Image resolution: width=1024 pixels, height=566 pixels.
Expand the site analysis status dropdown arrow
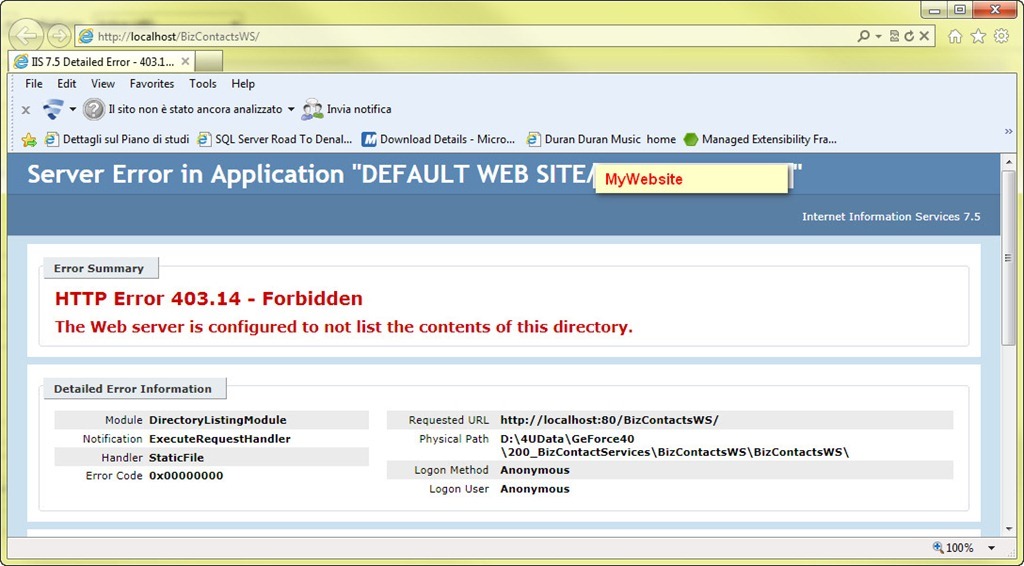[x=291, y=109]
